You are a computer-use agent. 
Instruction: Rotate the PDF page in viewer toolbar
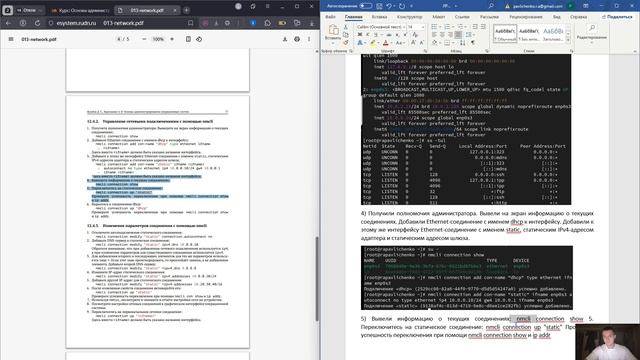click(x=199, y=39)
